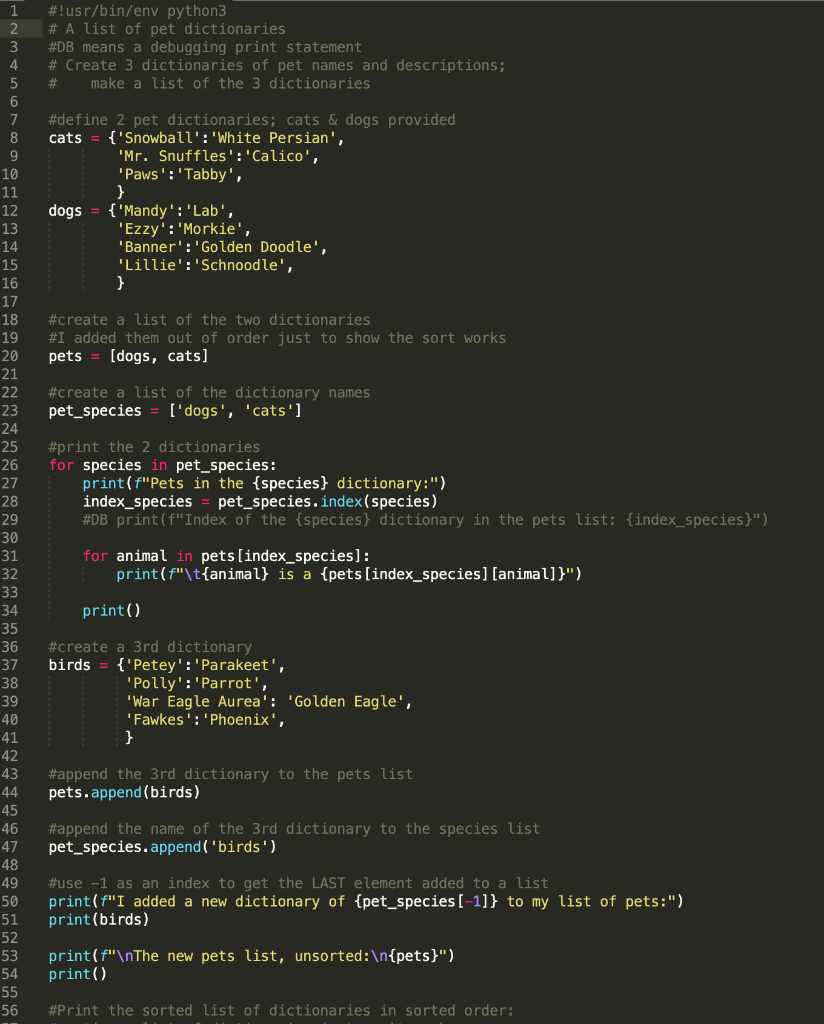
Task: Click the comment '#create a 3rd dictionary'
Action: click(x=150, y=647)
